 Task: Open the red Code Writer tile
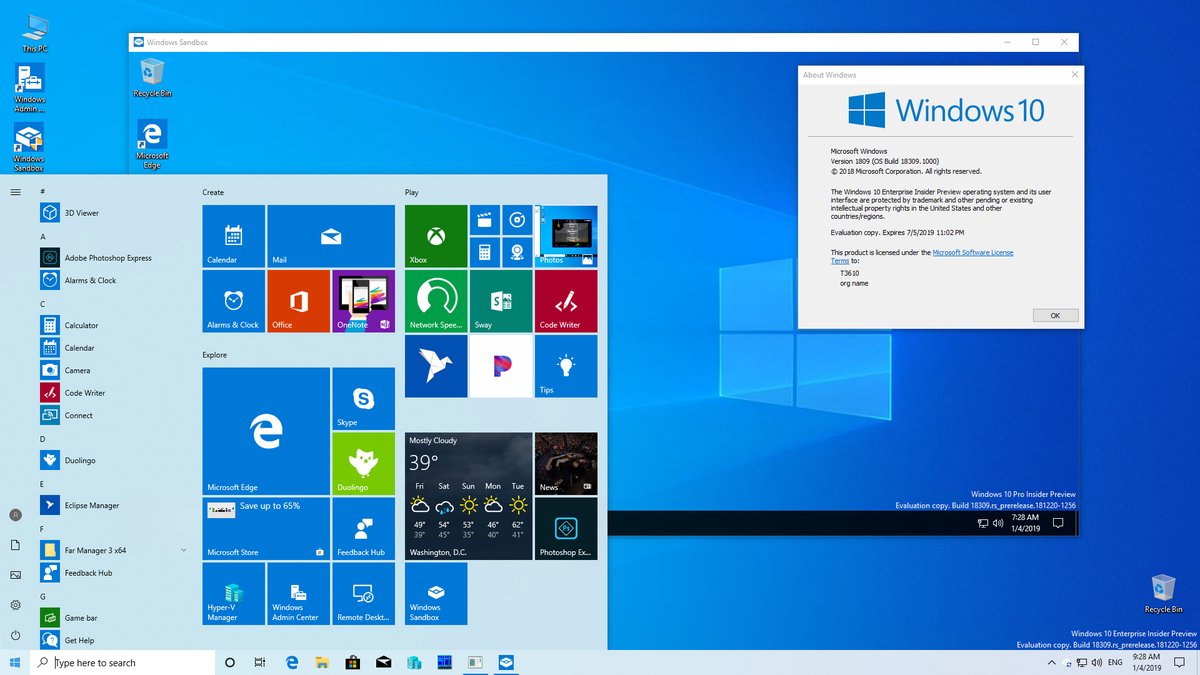pyautogui.click(x=566, y=301)
